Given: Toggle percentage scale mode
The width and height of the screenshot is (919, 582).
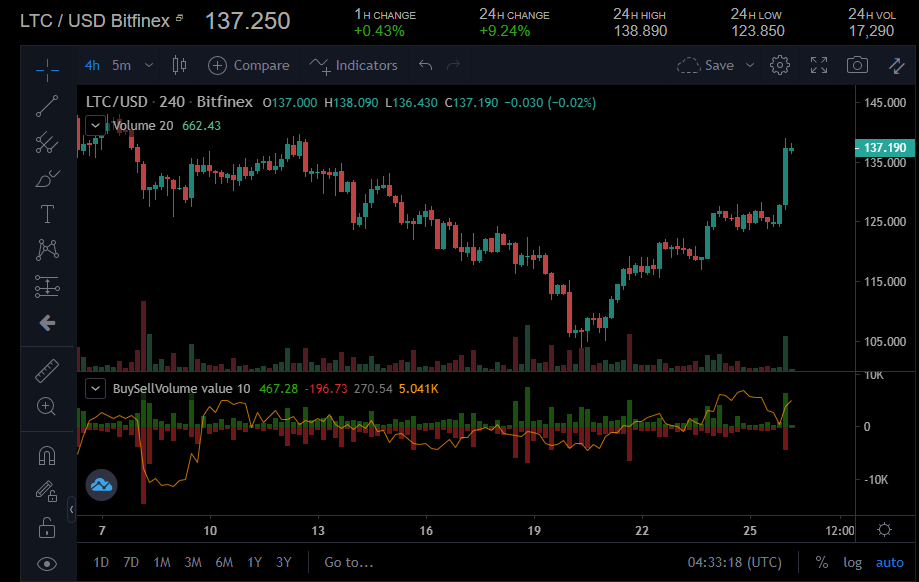Looking at the screenshot, I should click(822, 563).
